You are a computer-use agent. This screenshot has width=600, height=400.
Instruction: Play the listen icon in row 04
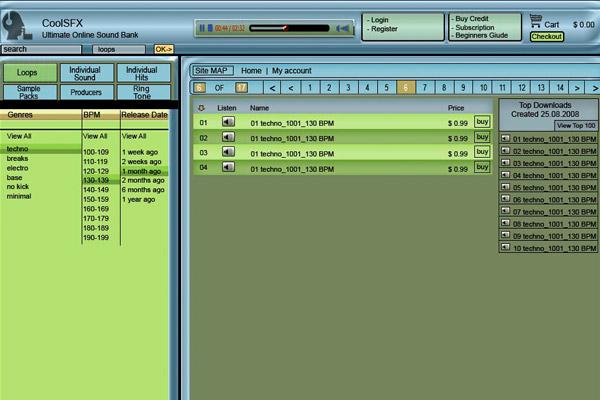coord(228,167)
